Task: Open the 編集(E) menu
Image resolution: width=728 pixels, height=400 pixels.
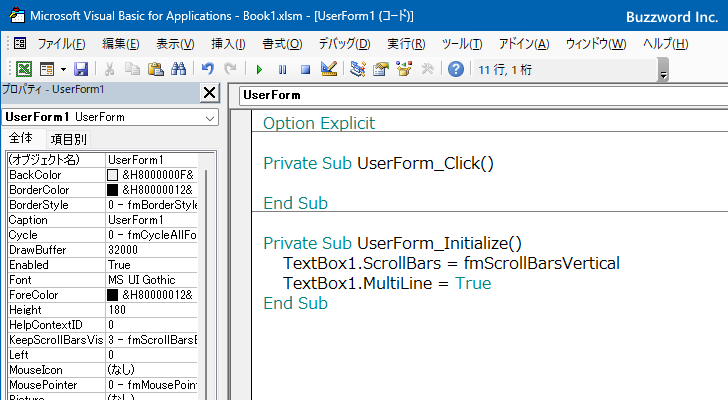Action: 121,44
